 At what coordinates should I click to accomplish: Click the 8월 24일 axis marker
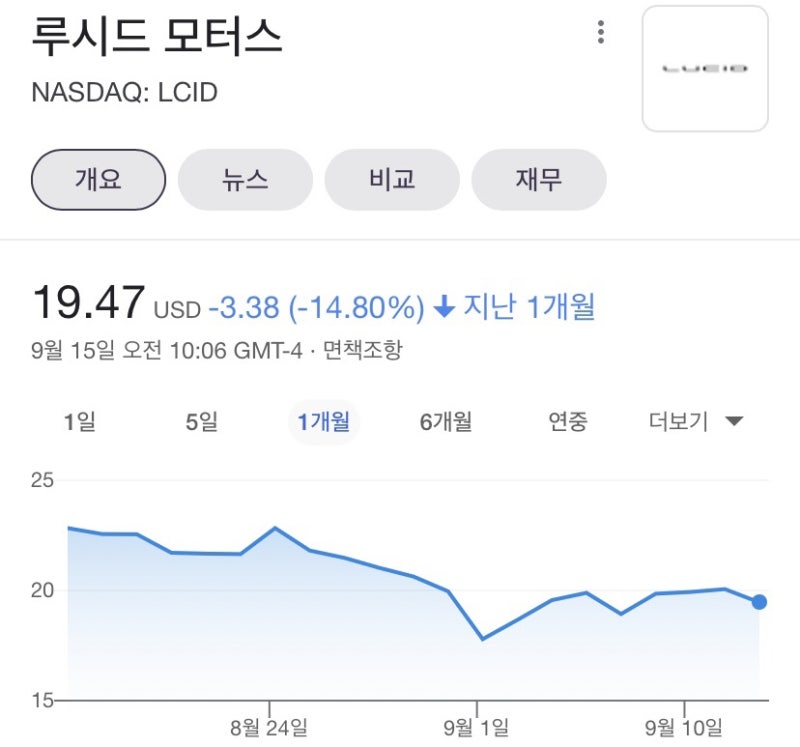coord(269,727)
